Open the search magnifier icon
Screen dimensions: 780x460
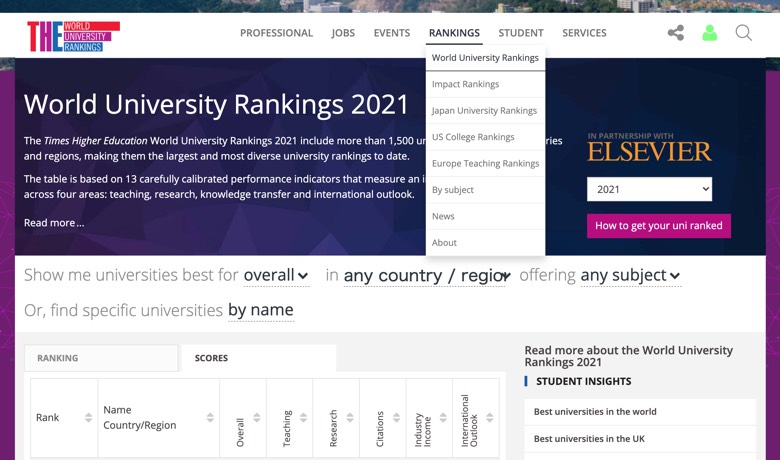point(744,33)
